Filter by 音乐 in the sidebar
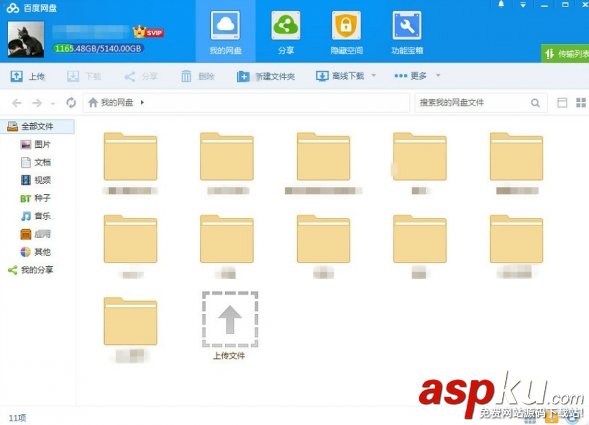Viewport: 589px width, 425px height. pos(36,216)
